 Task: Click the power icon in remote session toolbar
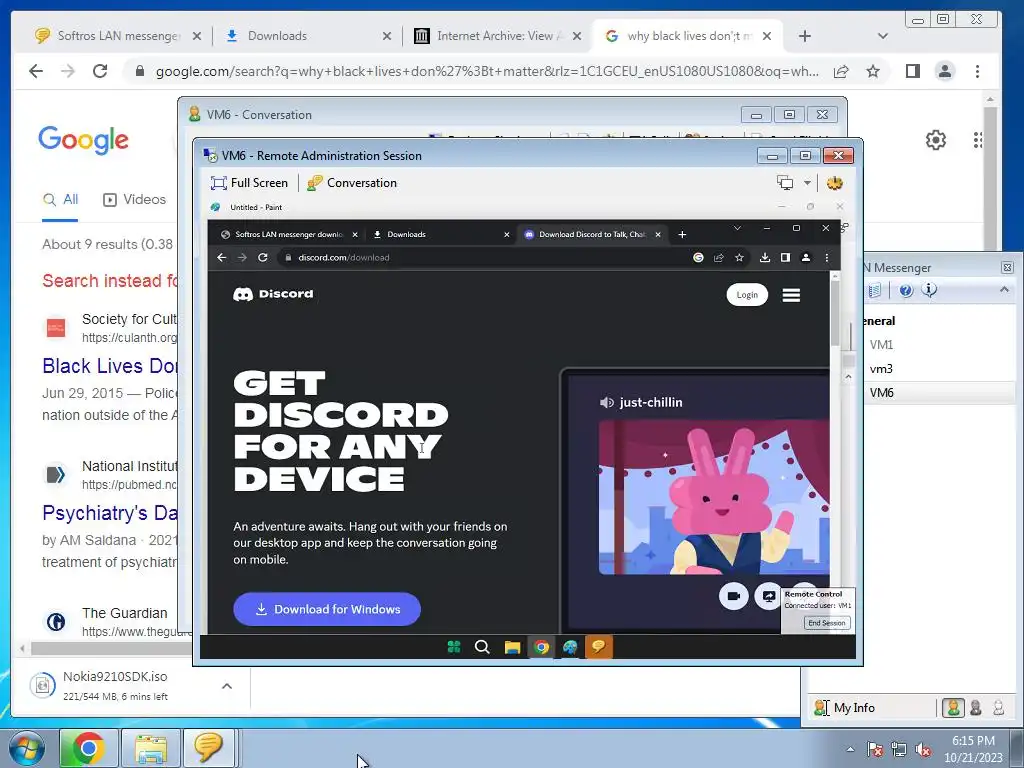(x=835, y=183)
